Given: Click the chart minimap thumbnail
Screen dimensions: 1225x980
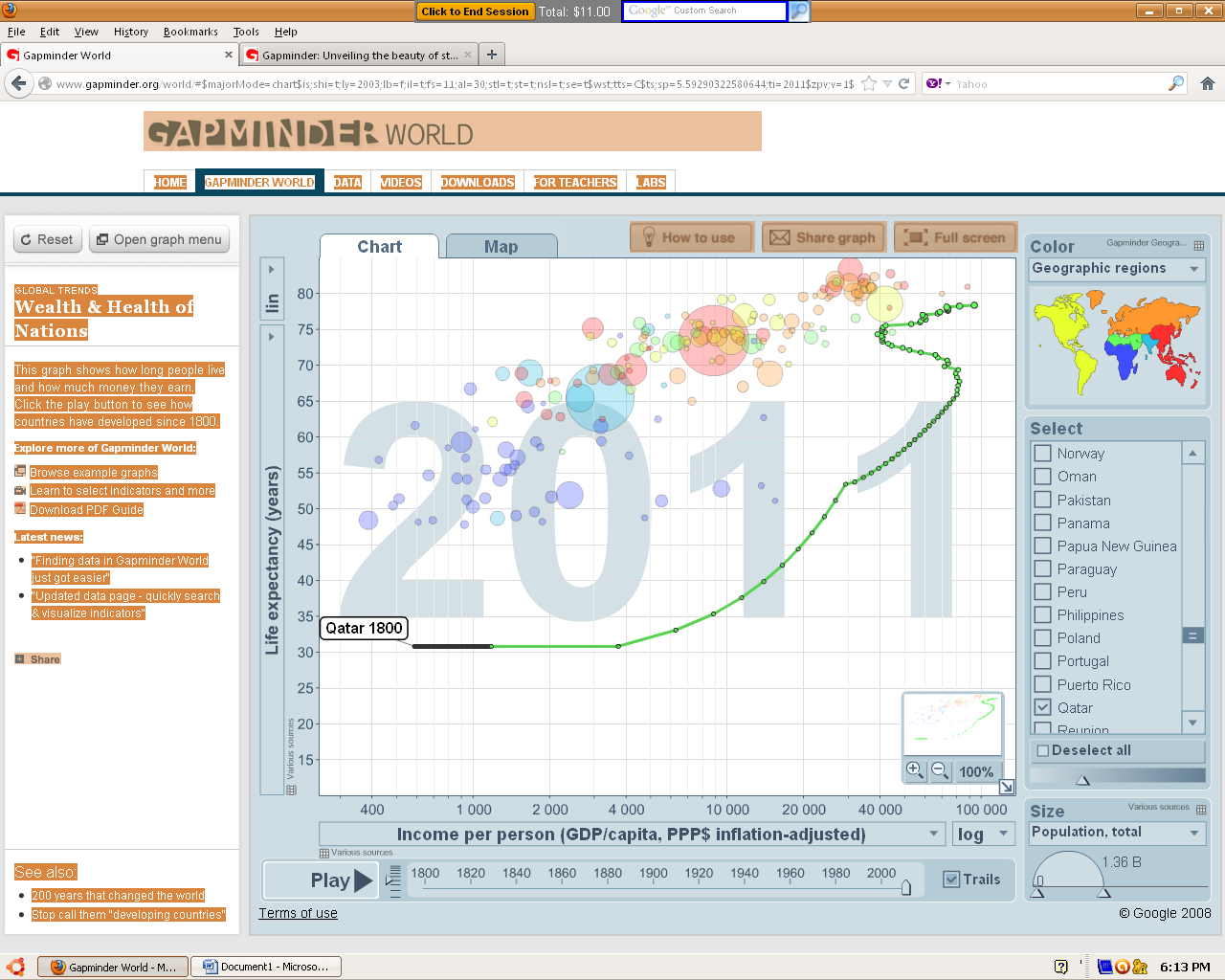Looking at the screenshot, I should 952,724.
